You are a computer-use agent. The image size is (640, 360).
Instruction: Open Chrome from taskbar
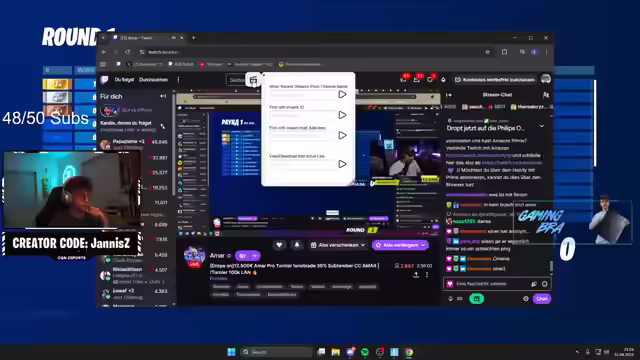tap(409, 352)
